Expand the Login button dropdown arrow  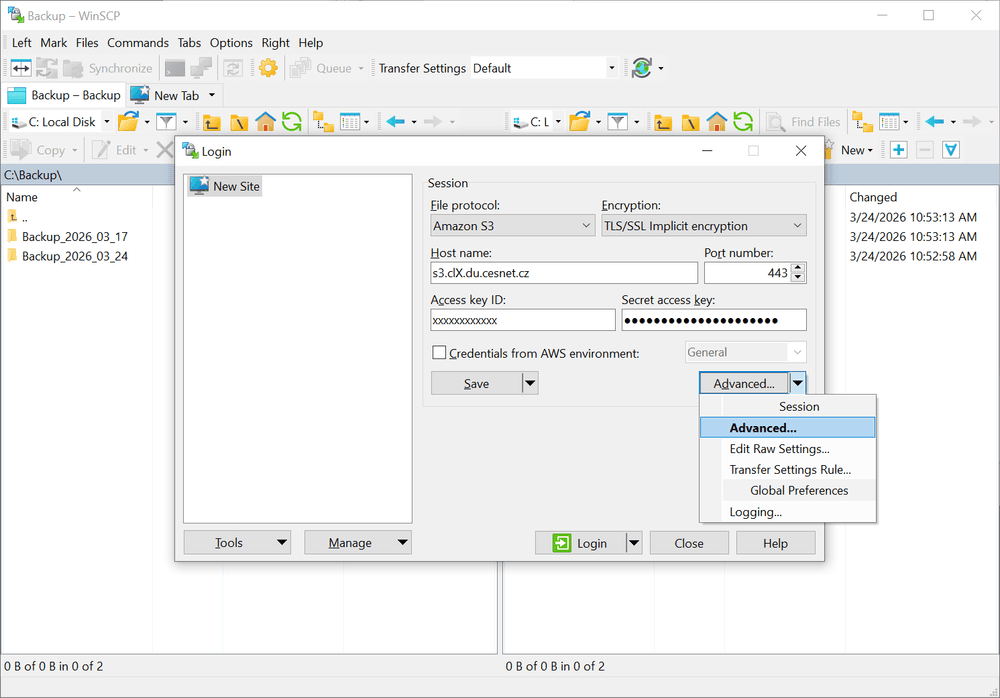[634, 543]
